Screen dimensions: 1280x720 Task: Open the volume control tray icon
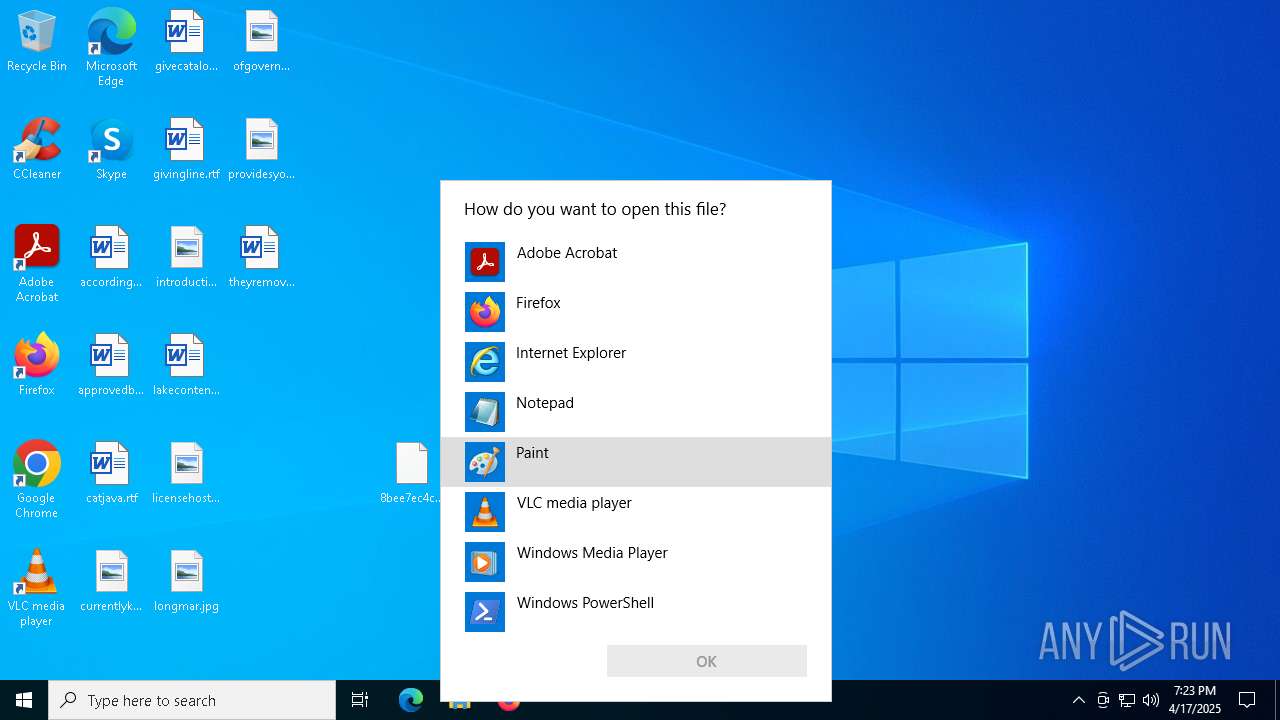pyautogui.click(x=1151, y=700)
